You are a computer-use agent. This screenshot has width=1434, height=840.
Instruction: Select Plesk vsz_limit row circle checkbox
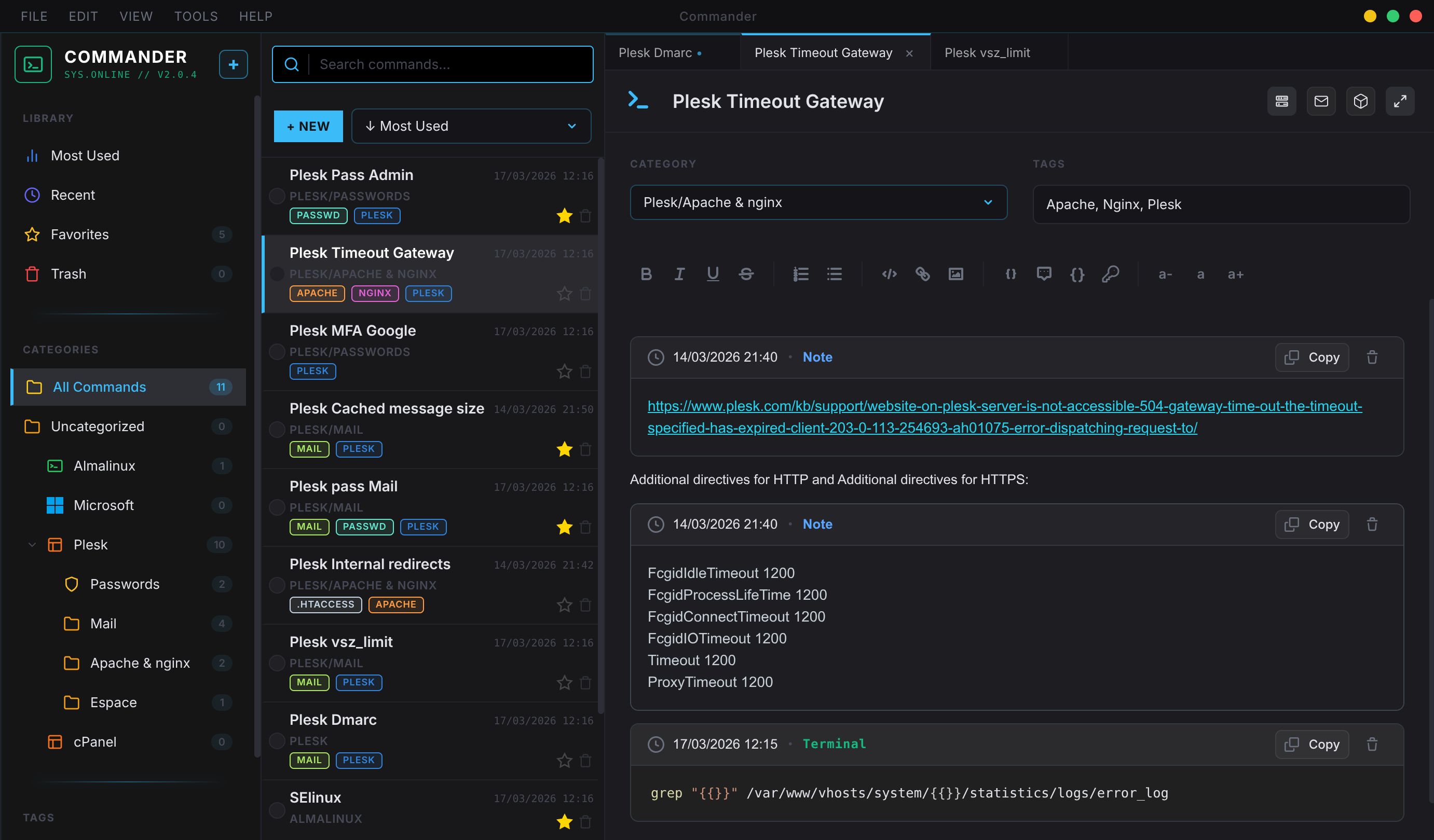277,663
